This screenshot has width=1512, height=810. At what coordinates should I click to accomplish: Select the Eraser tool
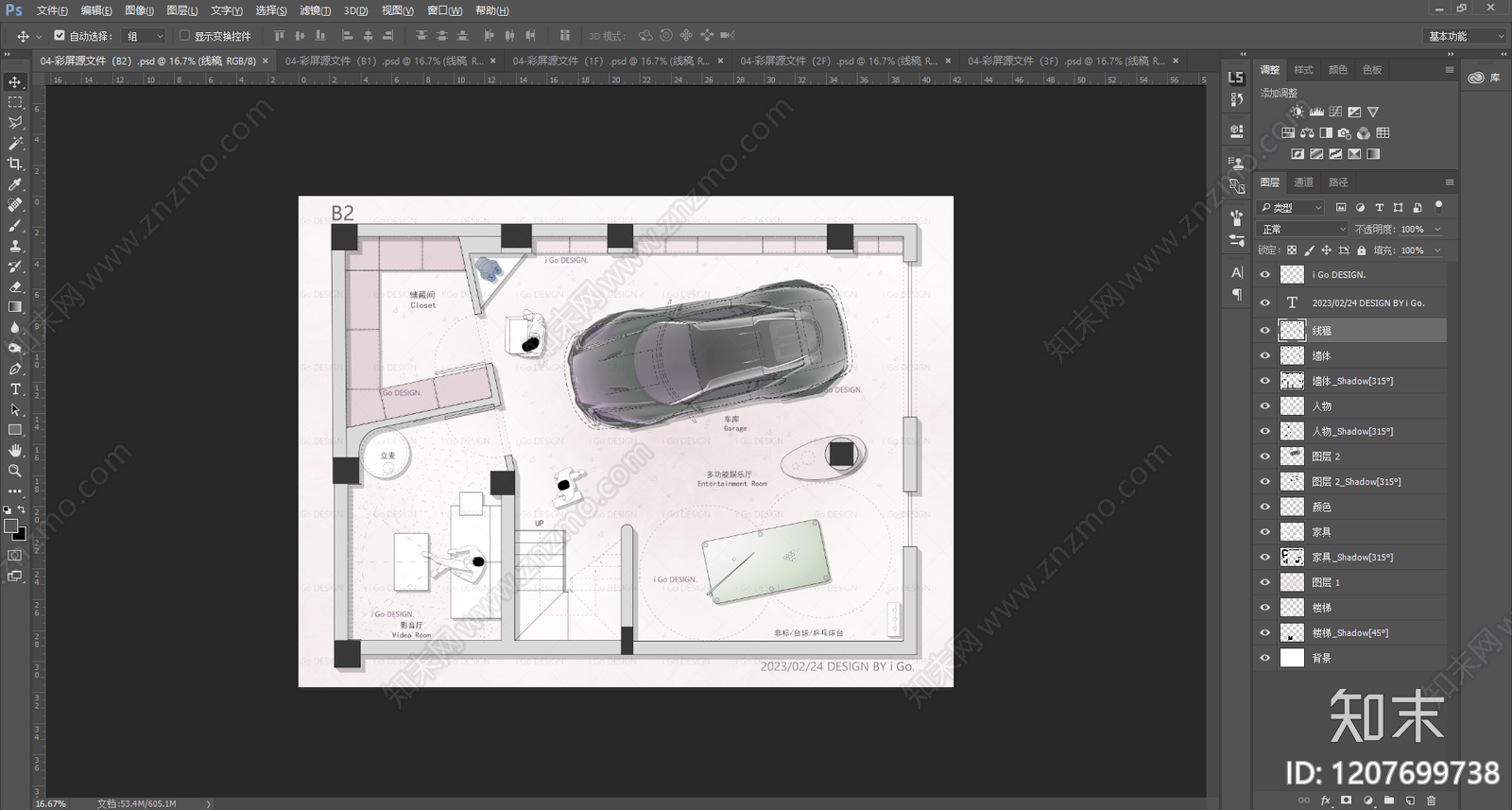click(x=15, y=286)
